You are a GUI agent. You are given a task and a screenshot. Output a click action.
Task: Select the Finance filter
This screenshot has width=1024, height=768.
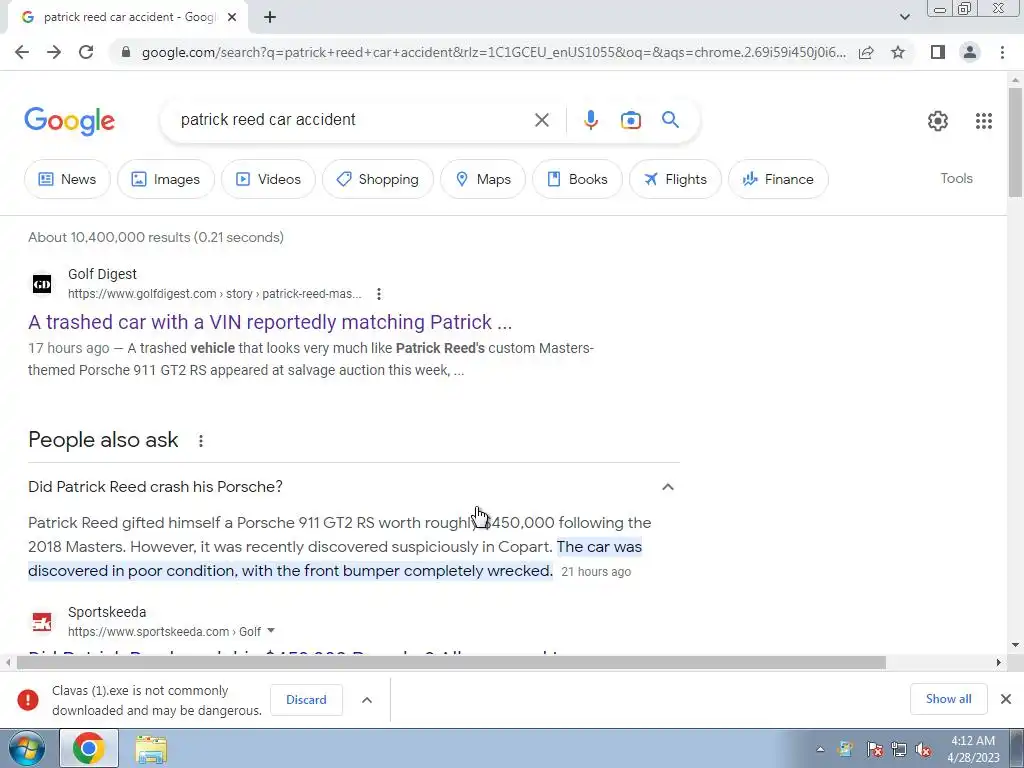point(778,179)
